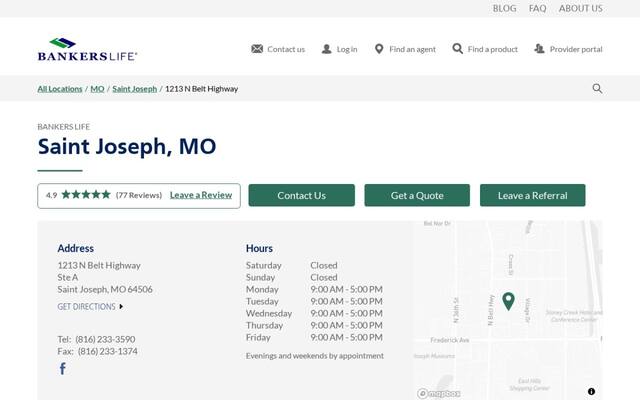This screenshot has width=640, height=400.
Task: Click Evenings and weekends by appointment note
Action: [315, 356]
